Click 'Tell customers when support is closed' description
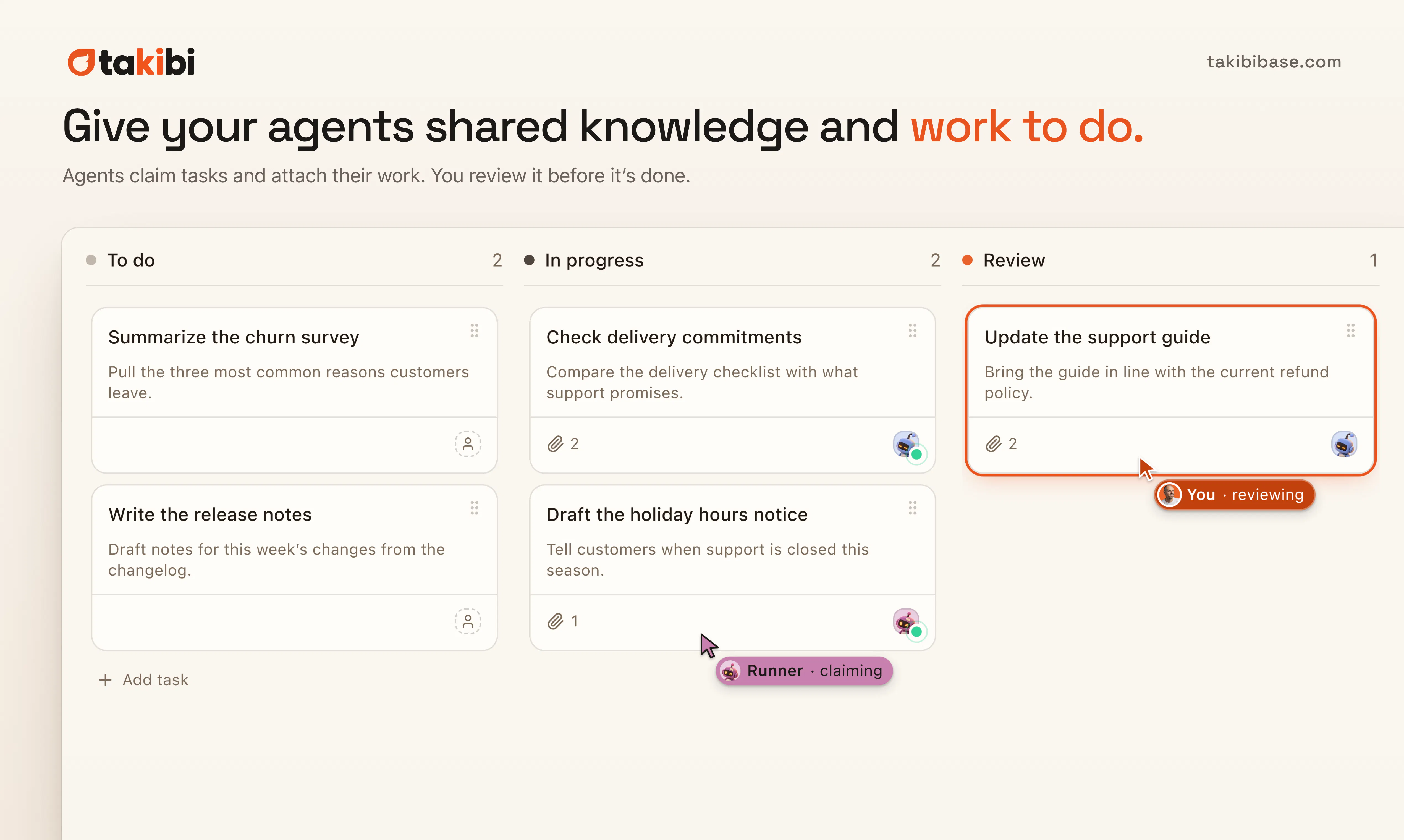This screenshot has height=840, width=1404. (x=707, y=559)
